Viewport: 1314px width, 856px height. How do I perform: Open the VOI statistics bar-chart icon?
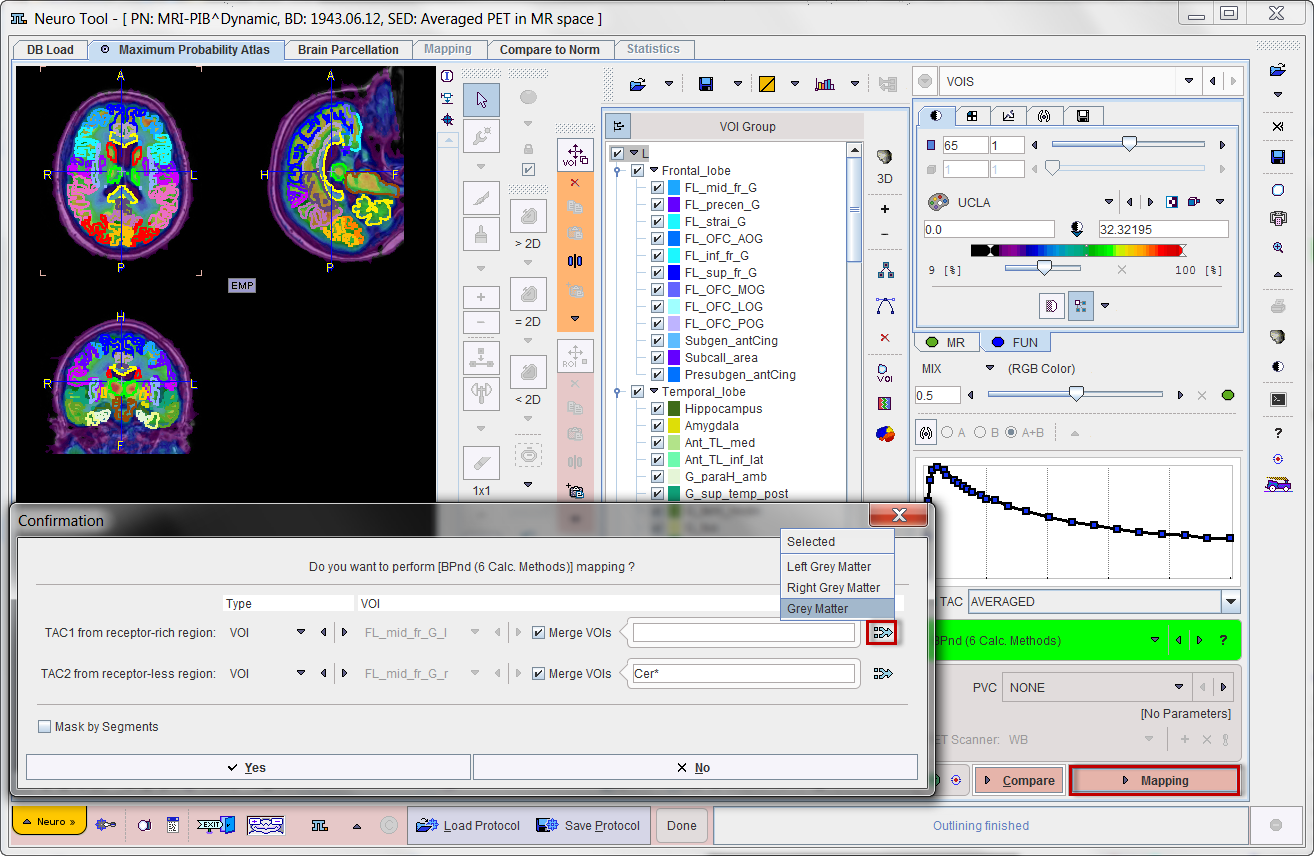coord(824,84)
